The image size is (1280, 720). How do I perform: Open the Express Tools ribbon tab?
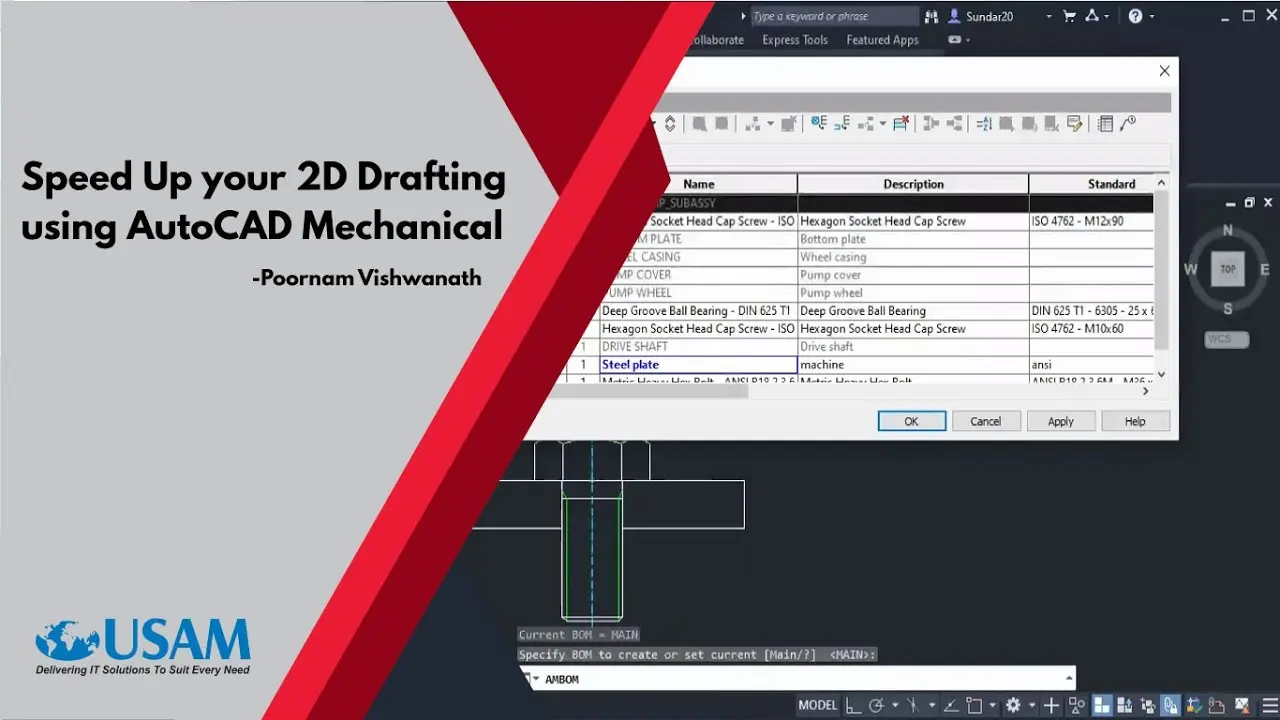click(795, 40)
